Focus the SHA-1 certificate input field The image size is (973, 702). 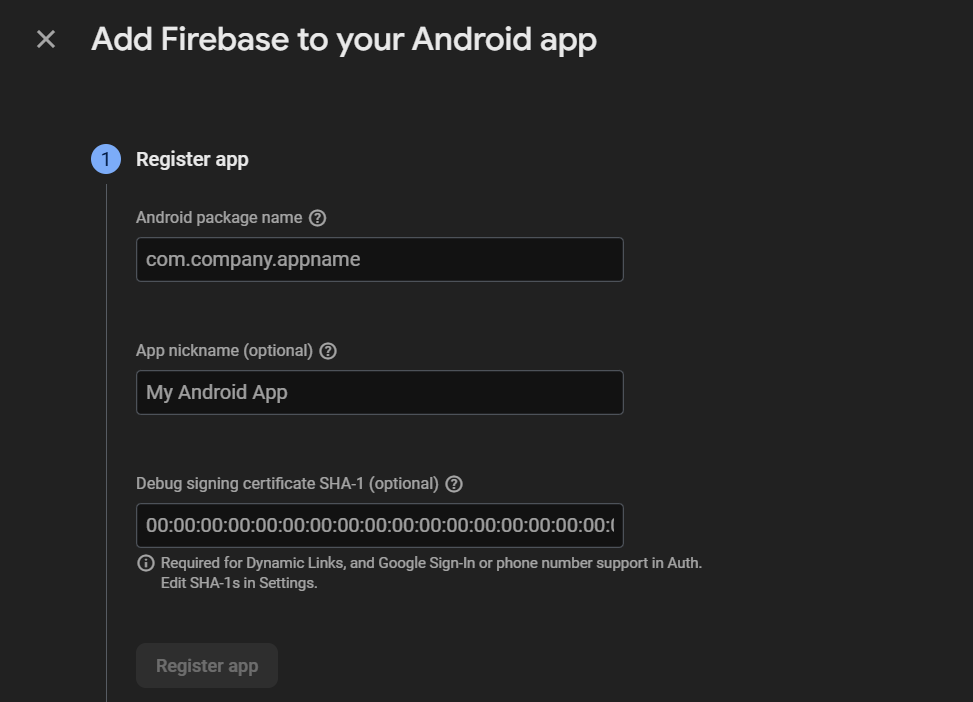[x=380, y=525]
